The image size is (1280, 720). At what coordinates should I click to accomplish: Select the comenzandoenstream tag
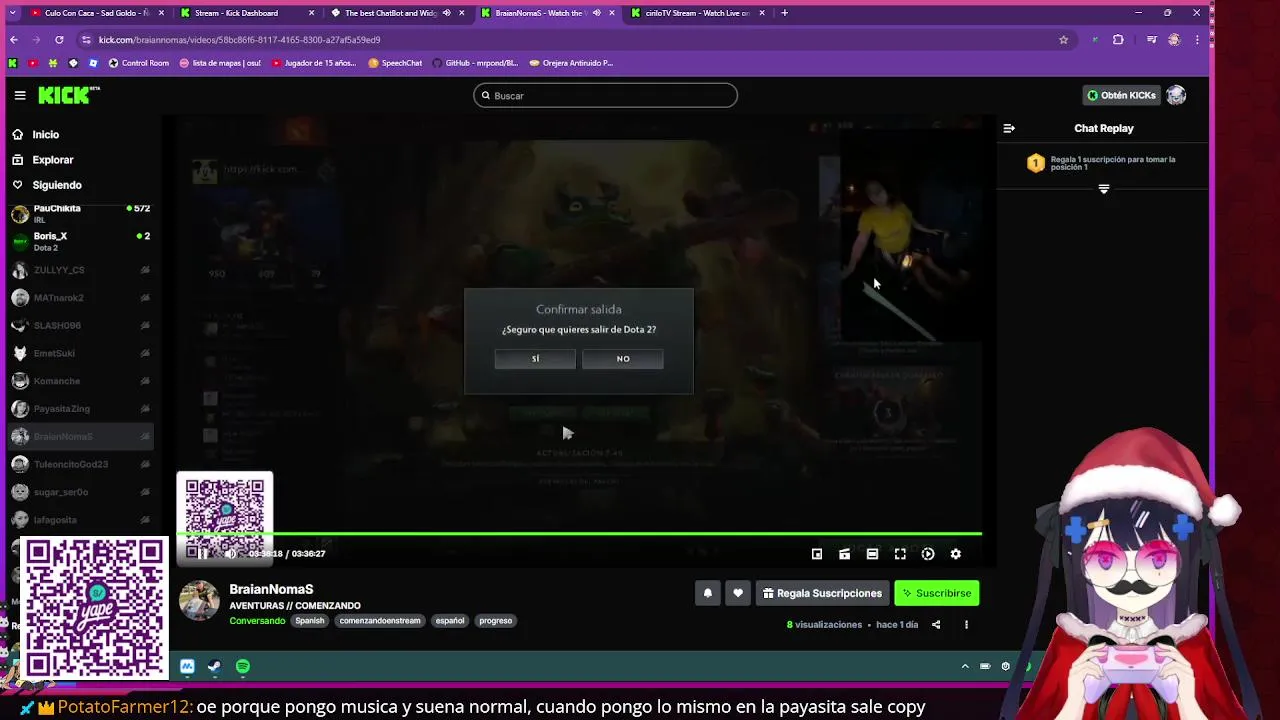(380, 621)
